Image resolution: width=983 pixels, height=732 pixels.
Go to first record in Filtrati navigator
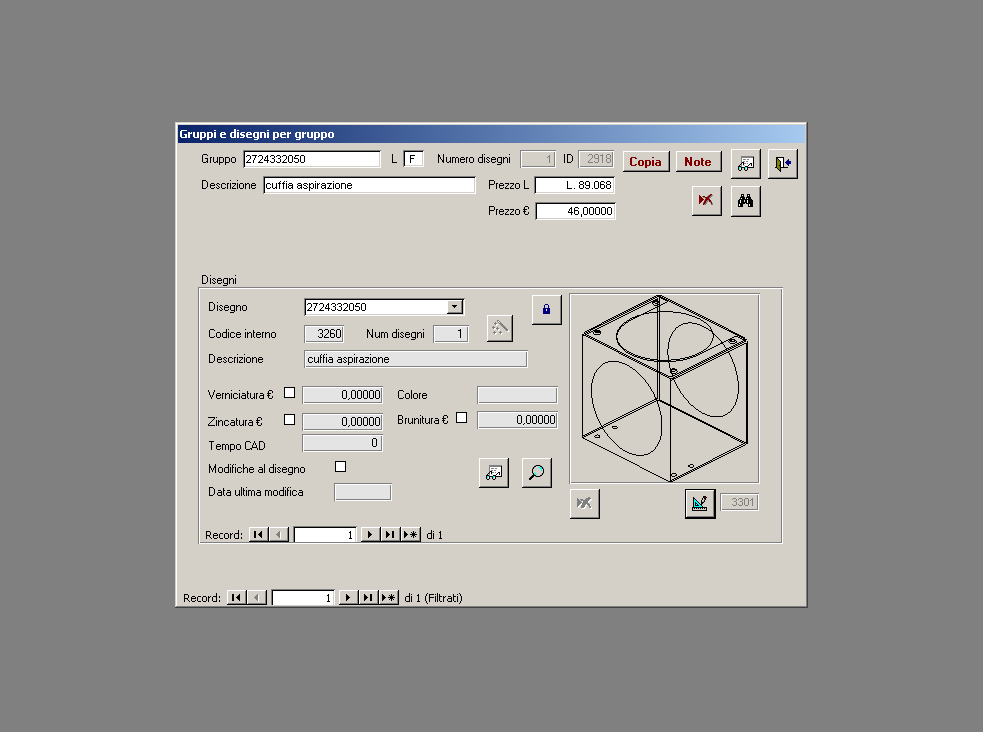236,598
